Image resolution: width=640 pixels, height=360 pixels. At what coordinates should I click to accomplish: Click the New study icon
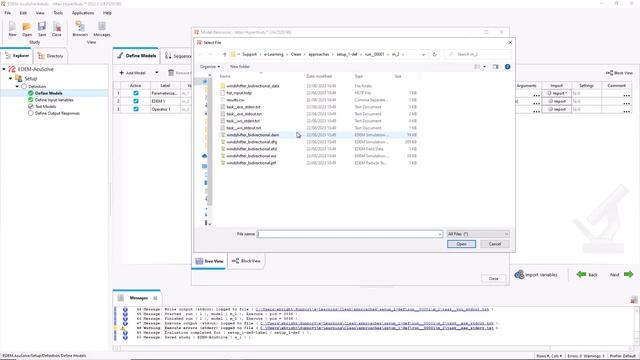pyautogui.click(x=12, y=27)
